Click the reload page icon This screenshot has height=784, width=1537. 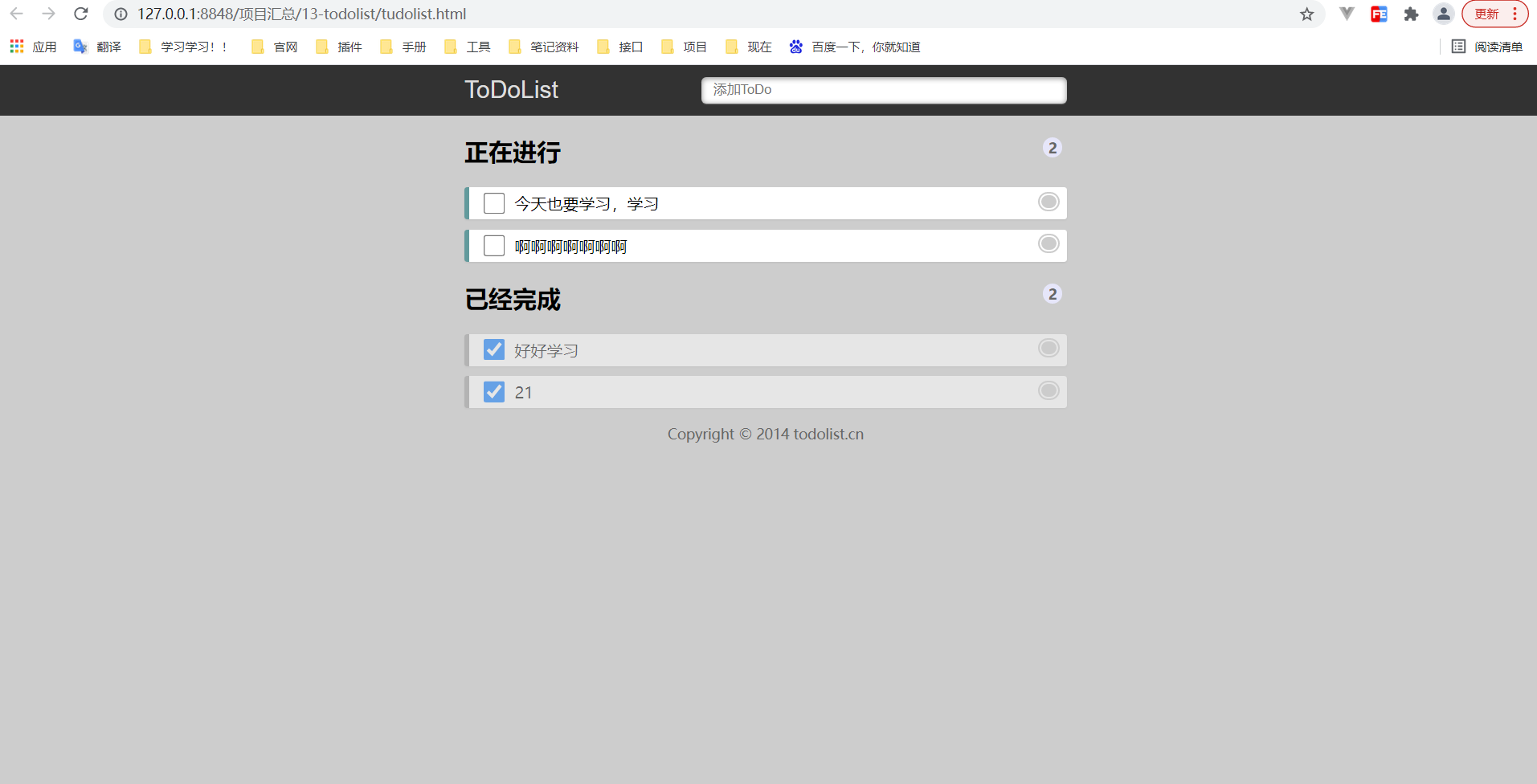coord(80,14)
